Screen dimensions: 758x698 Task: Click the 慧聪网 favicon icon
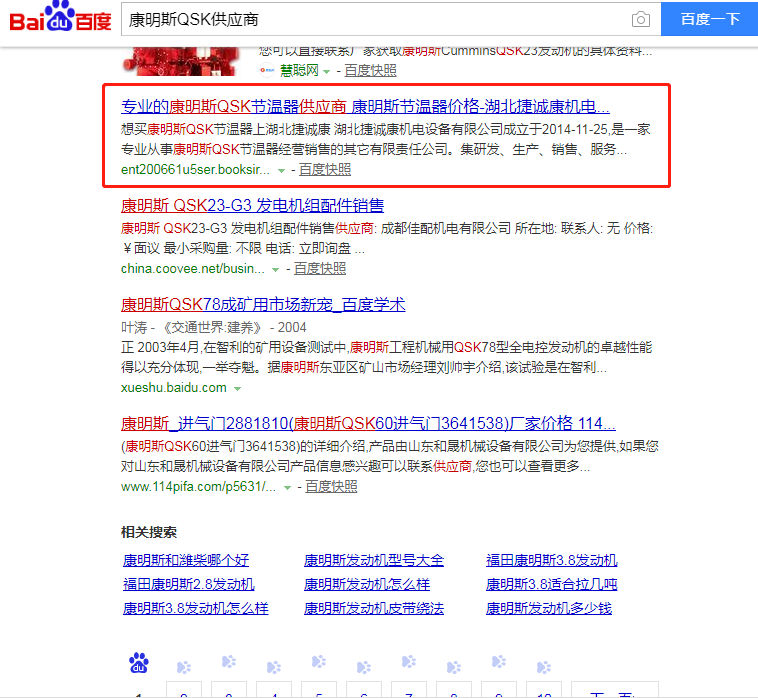pyautogui.click(x=267, y=71)
